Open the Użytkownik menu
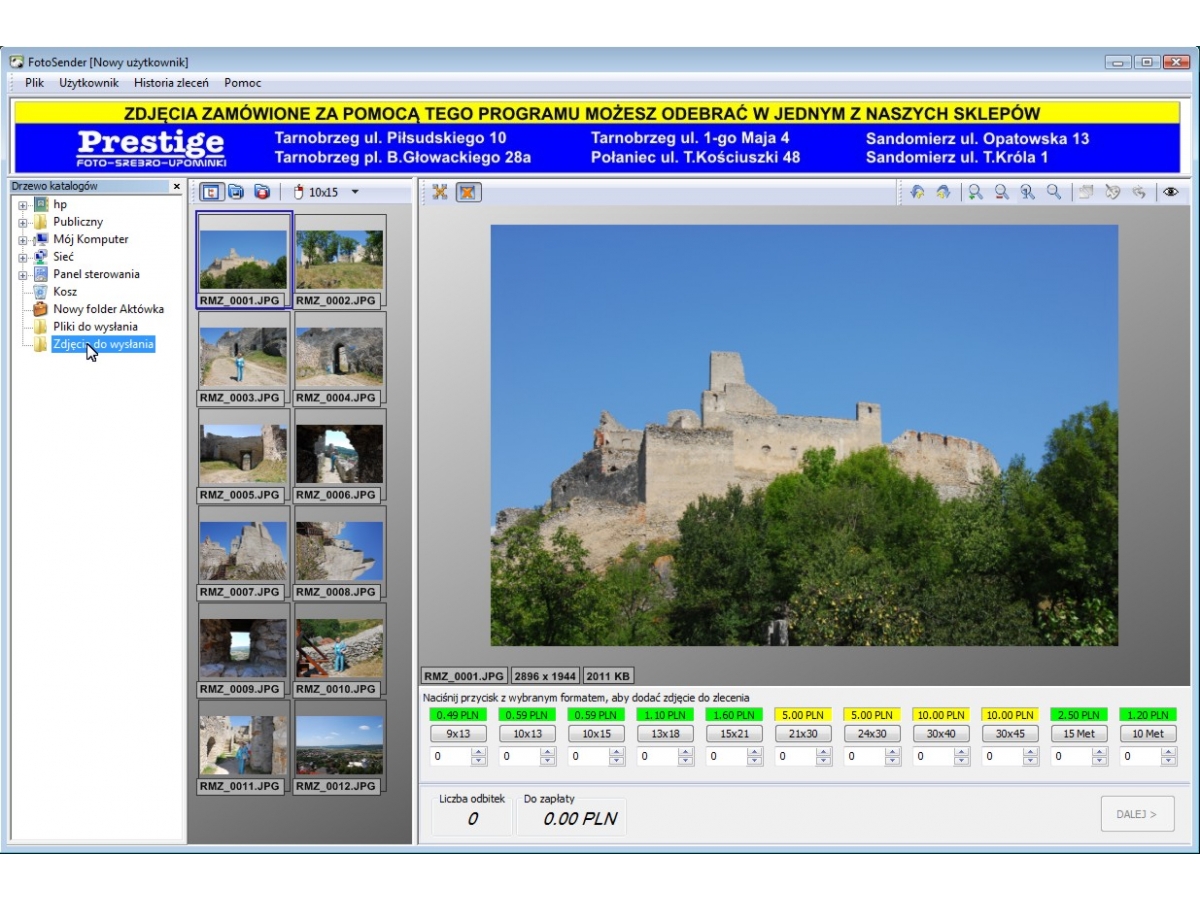The height and width of the screenshot is (900, 1200). [x=89, y=83]
